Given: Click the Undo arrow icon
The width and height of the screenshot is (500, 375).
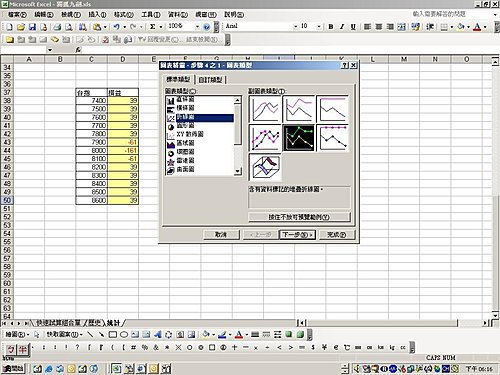Looking at the screenshot, I should pyautogui.click(x=116, y=27).
